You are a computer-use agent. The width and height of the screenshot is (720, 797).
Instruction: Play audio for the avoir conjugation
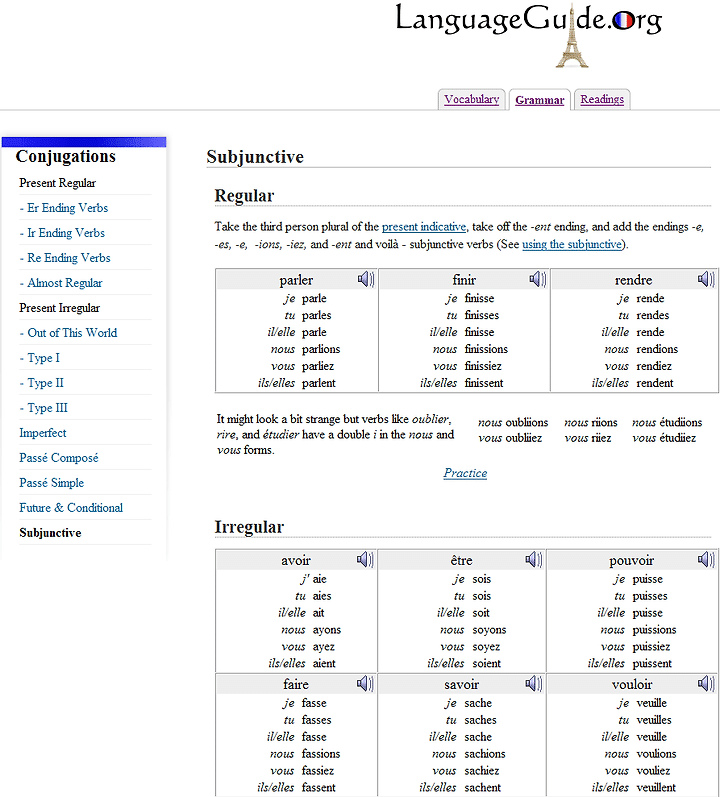tap(365, 560)
